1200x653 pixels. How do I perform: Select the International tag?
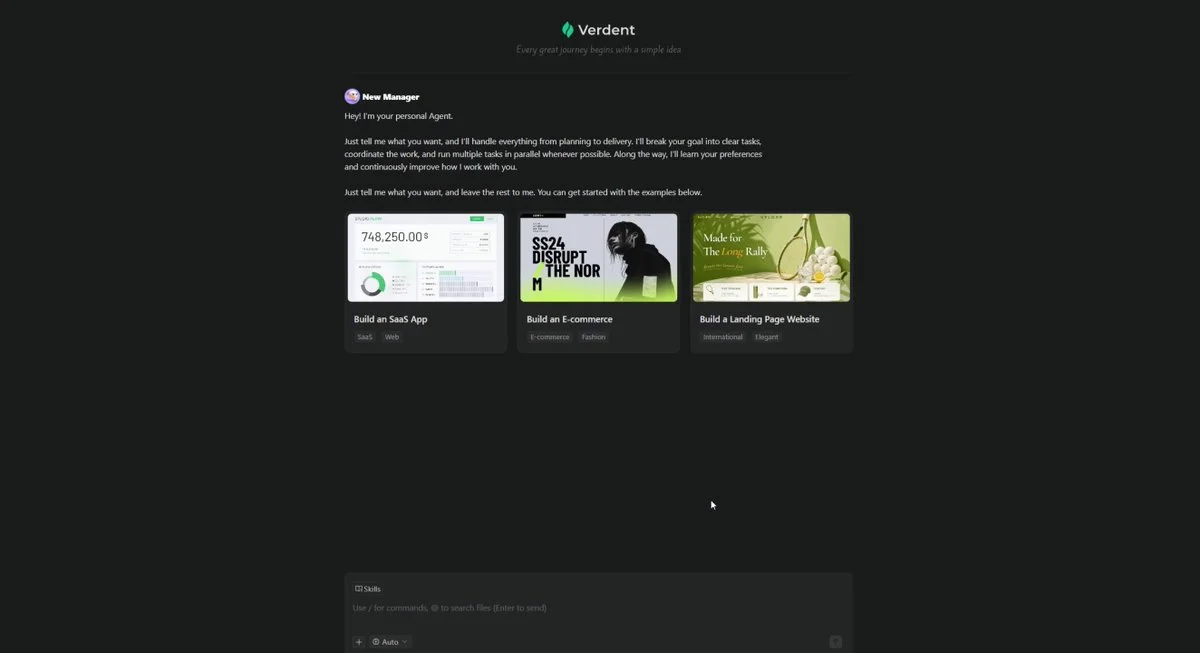coord(723,337)
